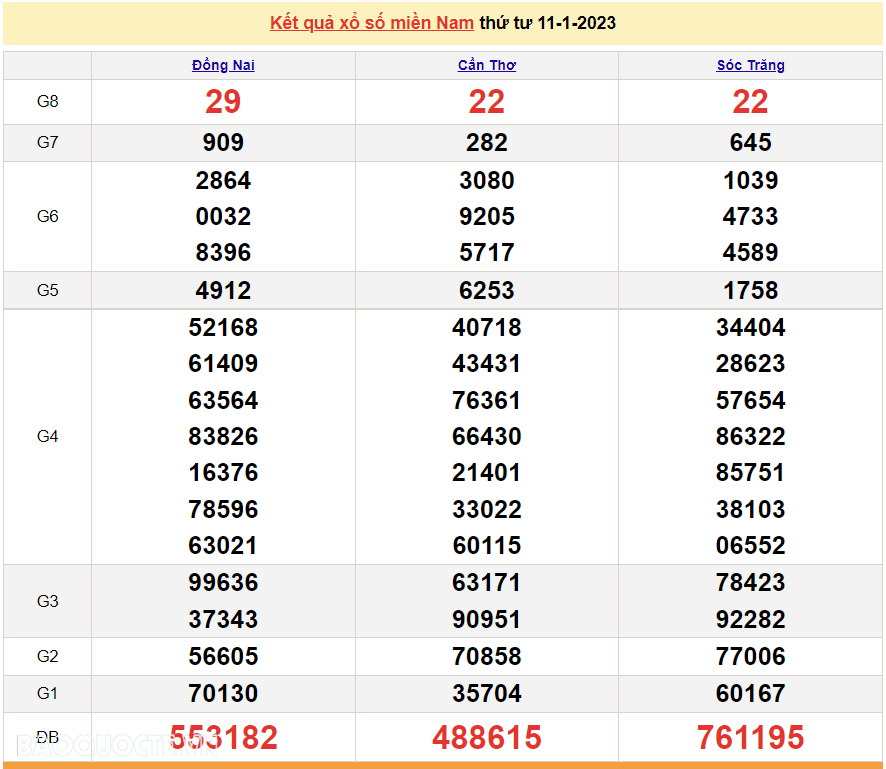The width and height of the screenshot is (886, 769).
Task: Click the G4 row label
Action: pos(48,436)
